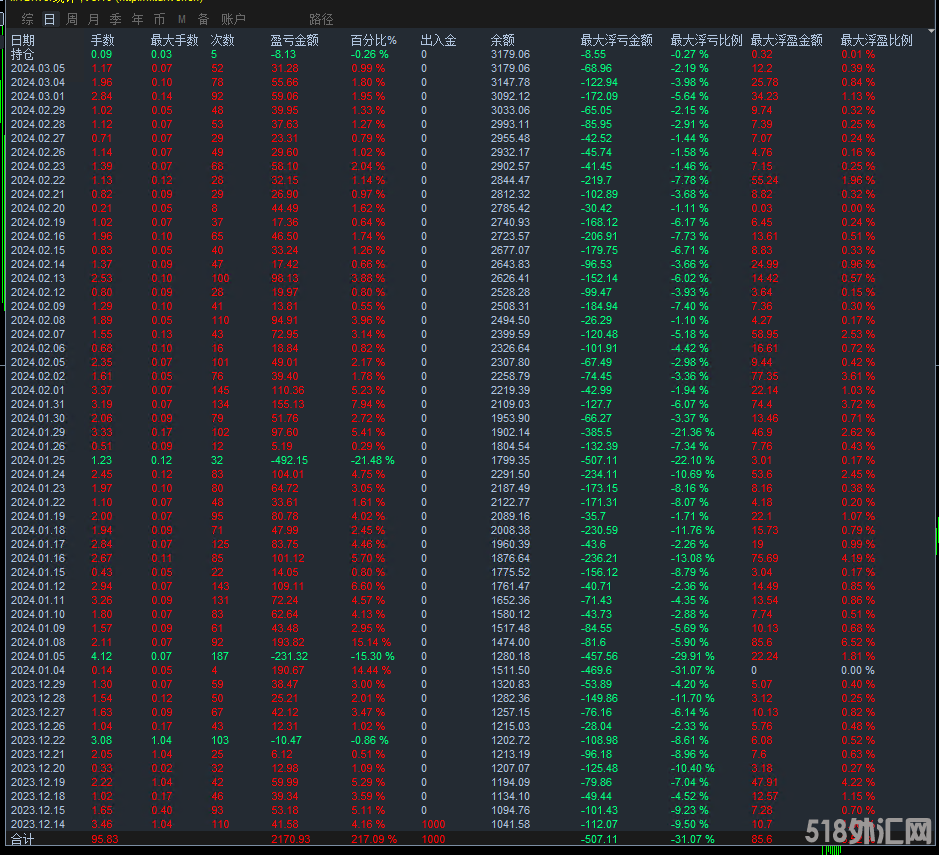Click the 盈亏金额 column header
The width and height of the screenshot is (939, 855).
294,40
